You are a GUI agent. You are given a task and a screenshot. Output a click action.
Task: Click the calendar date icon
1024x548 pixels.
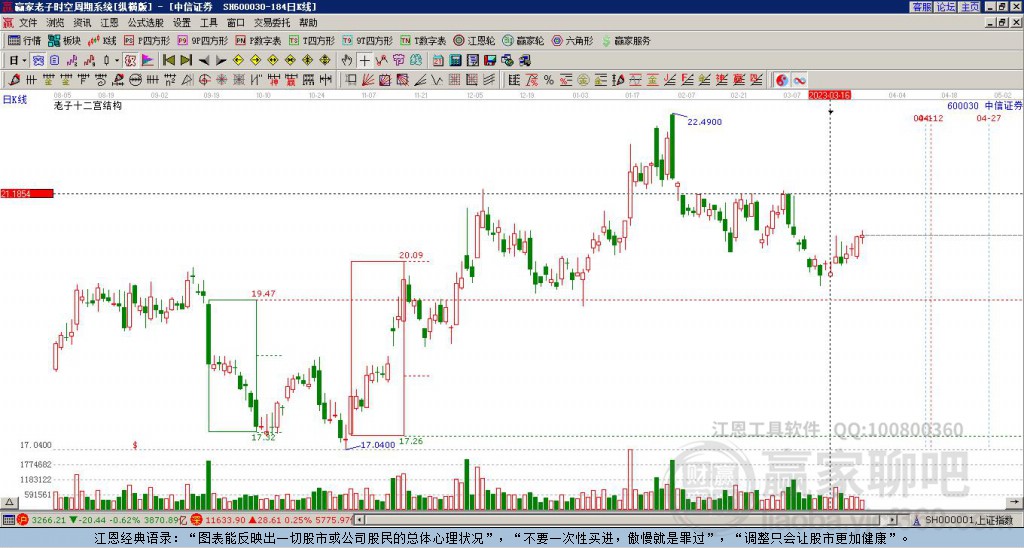(438, 61)
